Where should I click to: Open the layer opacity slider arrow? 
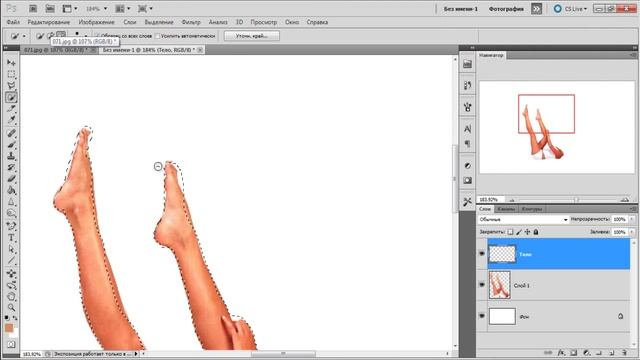631,220
